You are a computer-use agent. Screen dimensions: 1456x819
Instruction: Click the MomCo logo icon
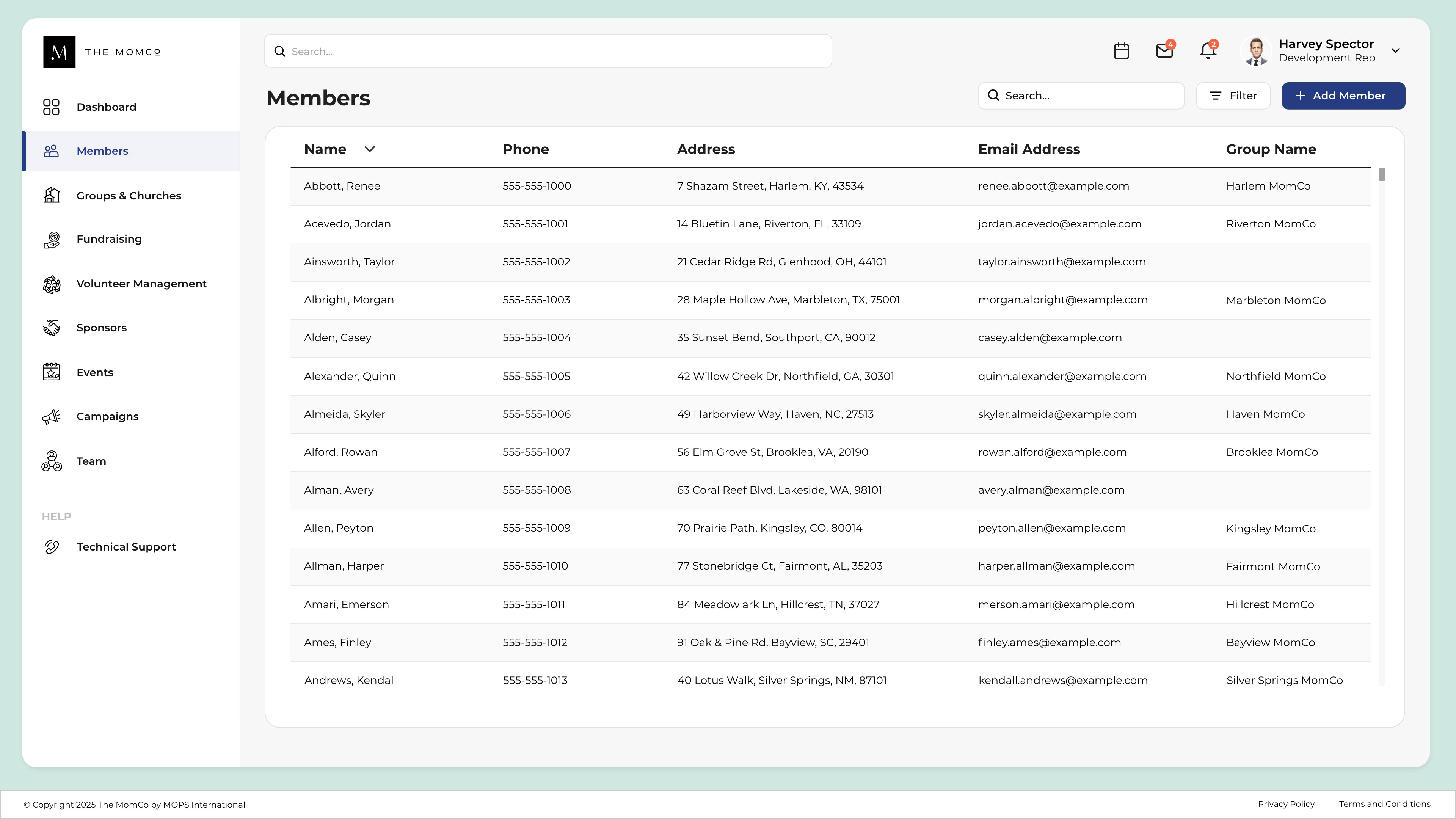[x=60, y=52]
